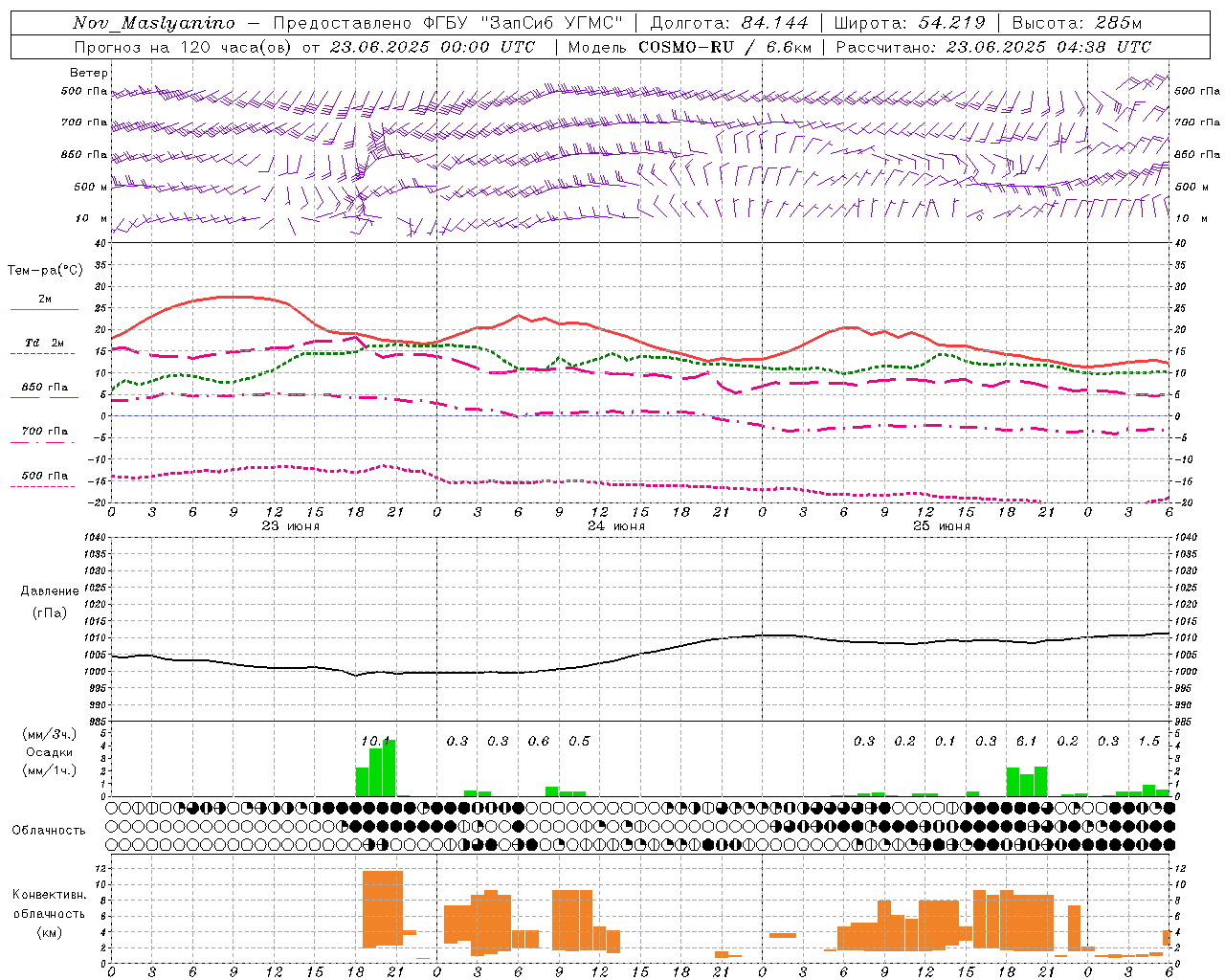Screen dimensions: 1225x980
Task: Click the dotted 500 гПа temperature legend line
Action: pos(42,486)
